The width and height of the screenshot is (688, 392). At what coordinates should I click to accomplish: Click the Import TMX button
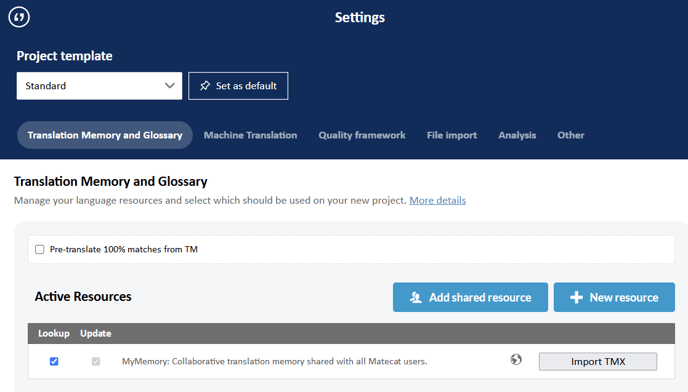[598, 362]
